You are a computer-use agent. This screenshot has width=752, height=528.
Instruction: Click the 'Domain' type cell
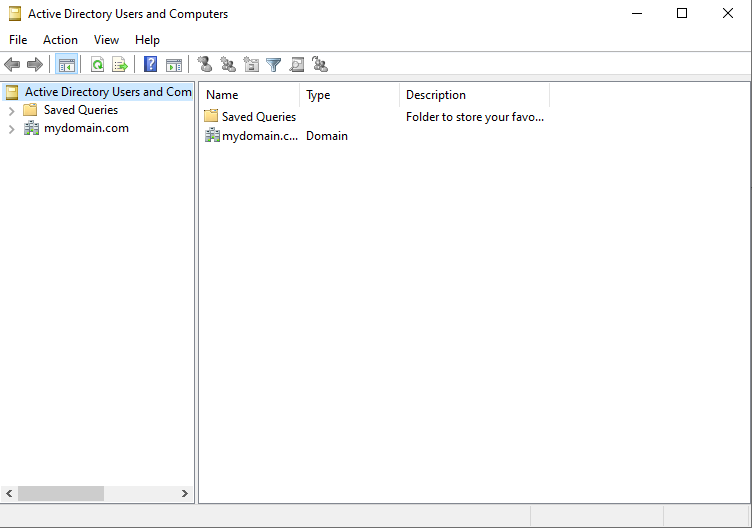pyautogui.click(x=327, y=136)
